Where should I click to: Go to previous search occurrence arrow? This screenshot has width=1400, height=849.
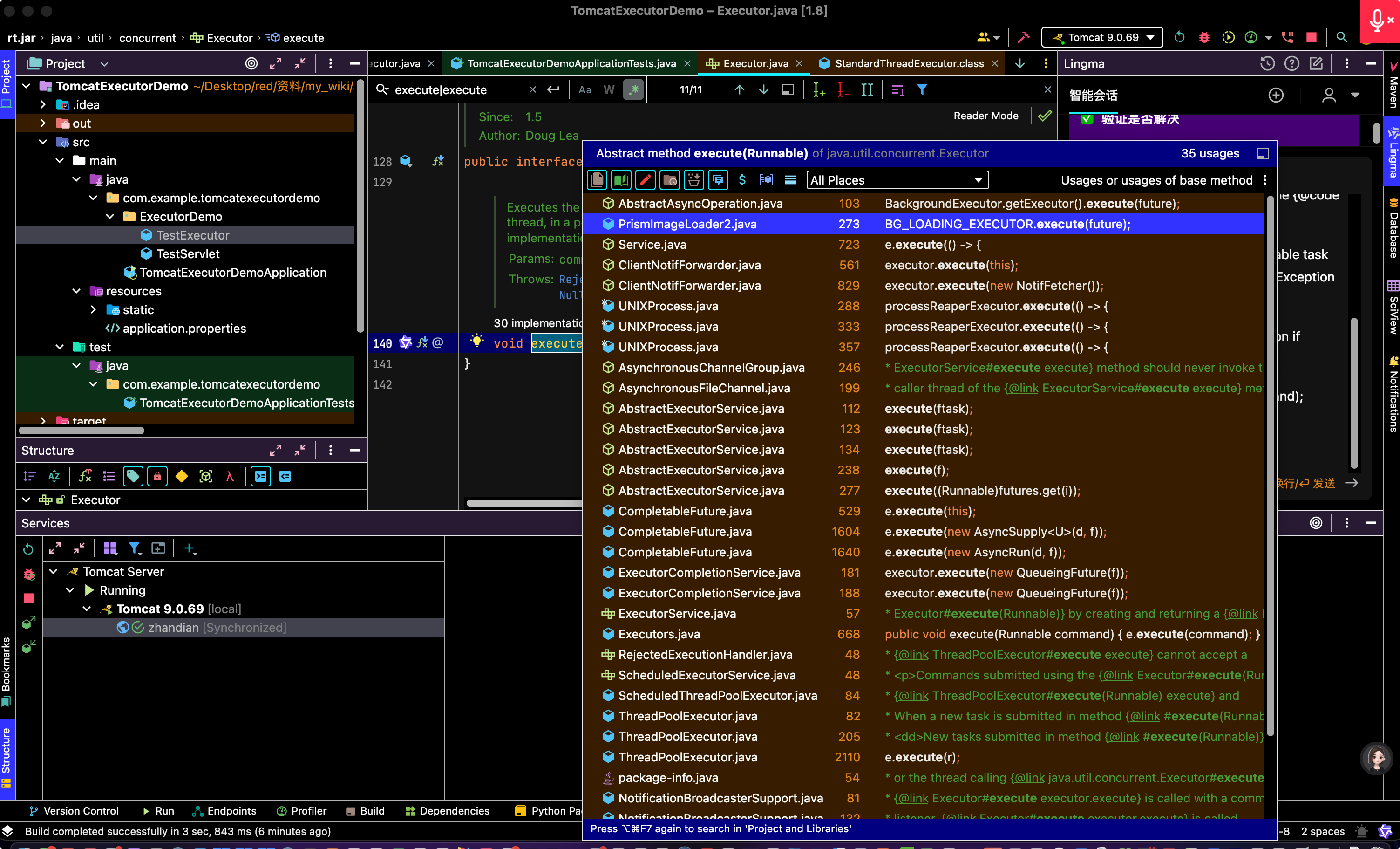pyautogui.click(x=739, y=90)
